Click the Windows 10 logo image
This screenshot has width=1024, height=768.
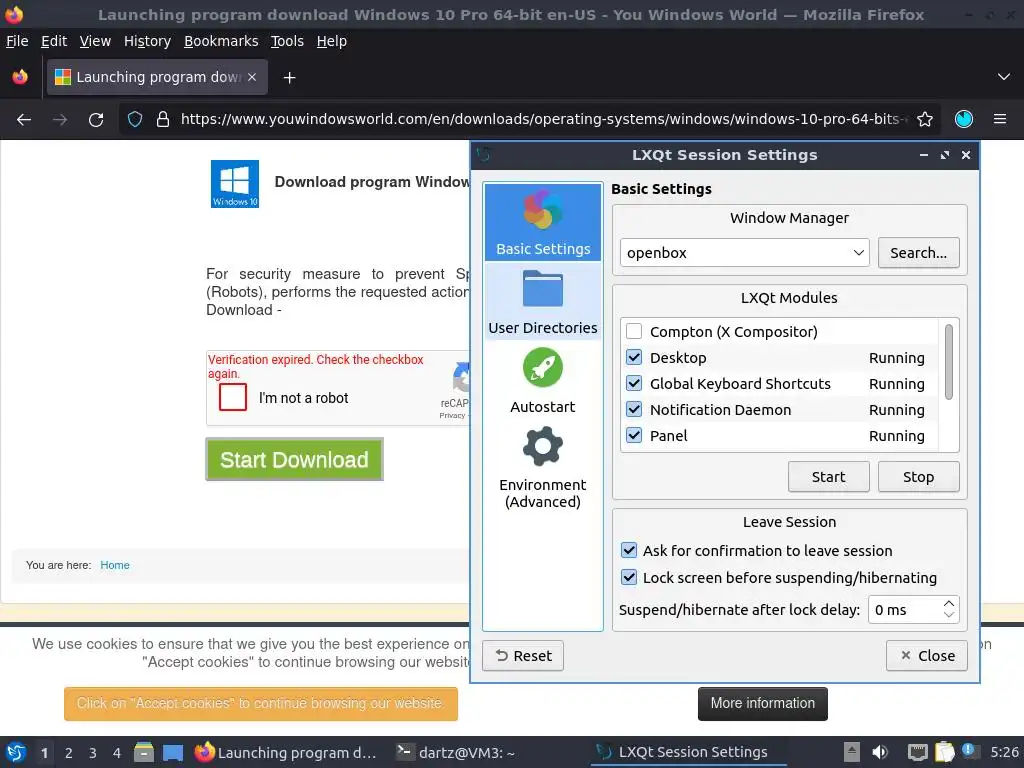coord(235,184)
